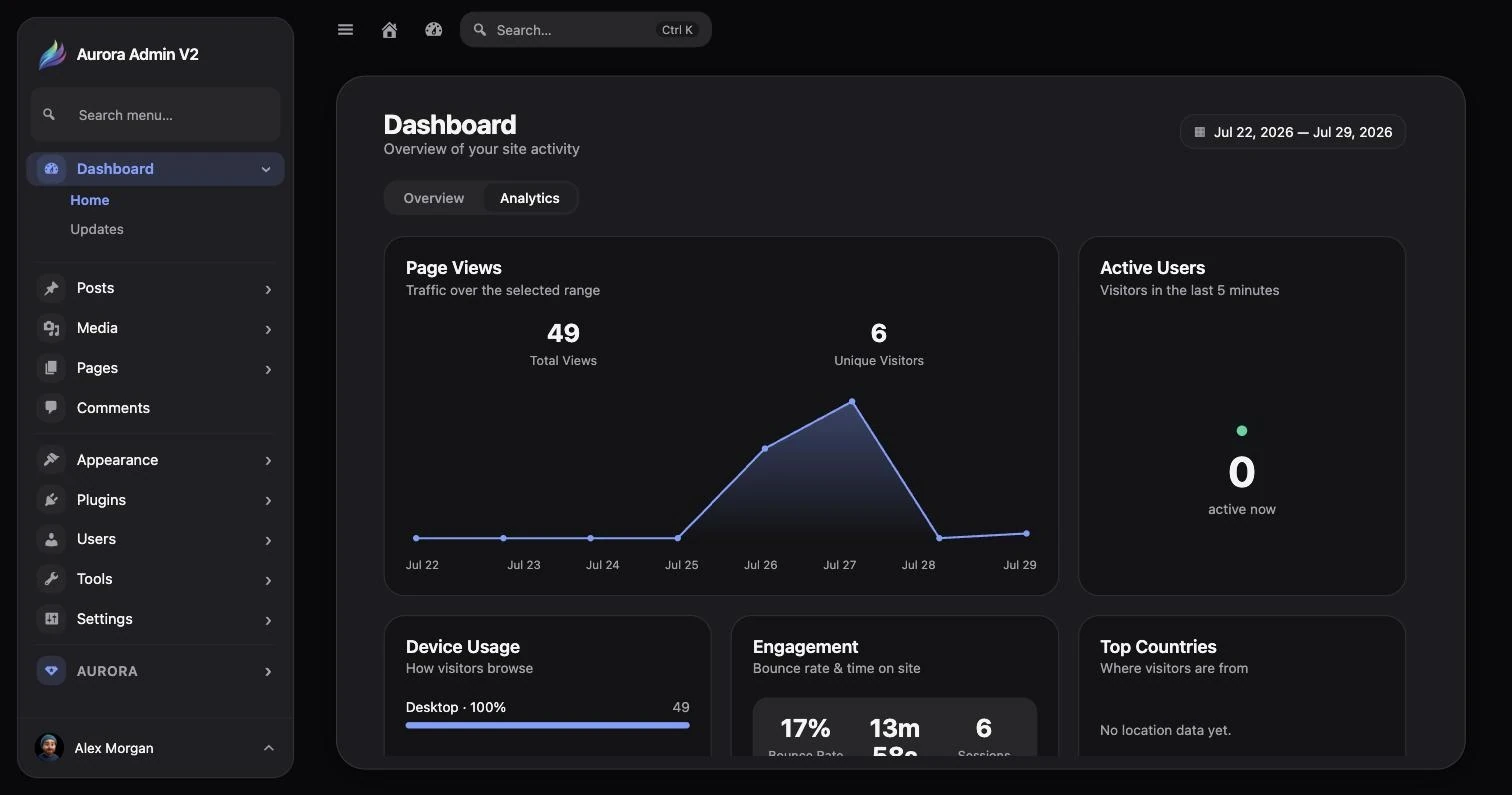This screenshot has height=795, width=1512.
Task: Open Alex Morgan user menu chevron
Action: click(268, 748)
